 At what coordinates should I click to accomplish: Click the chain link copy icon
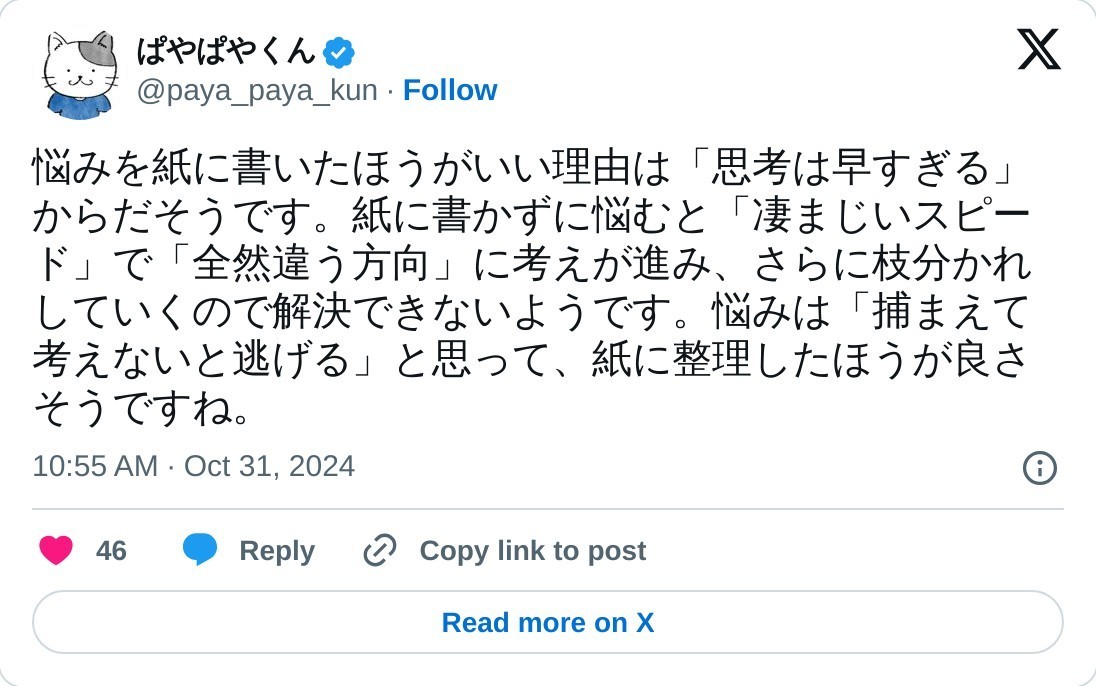coord(380,550)
